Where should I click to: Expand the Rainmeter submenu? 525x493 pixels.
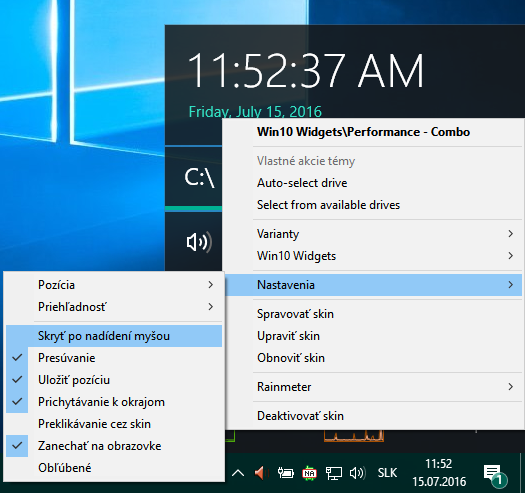[x=373, y=387]
